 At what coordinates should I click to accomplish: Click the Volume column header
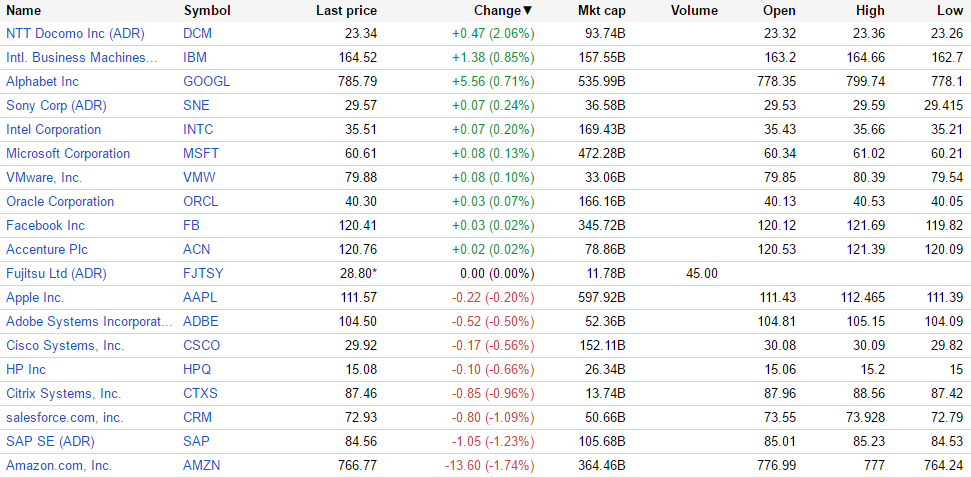(694, 10)
